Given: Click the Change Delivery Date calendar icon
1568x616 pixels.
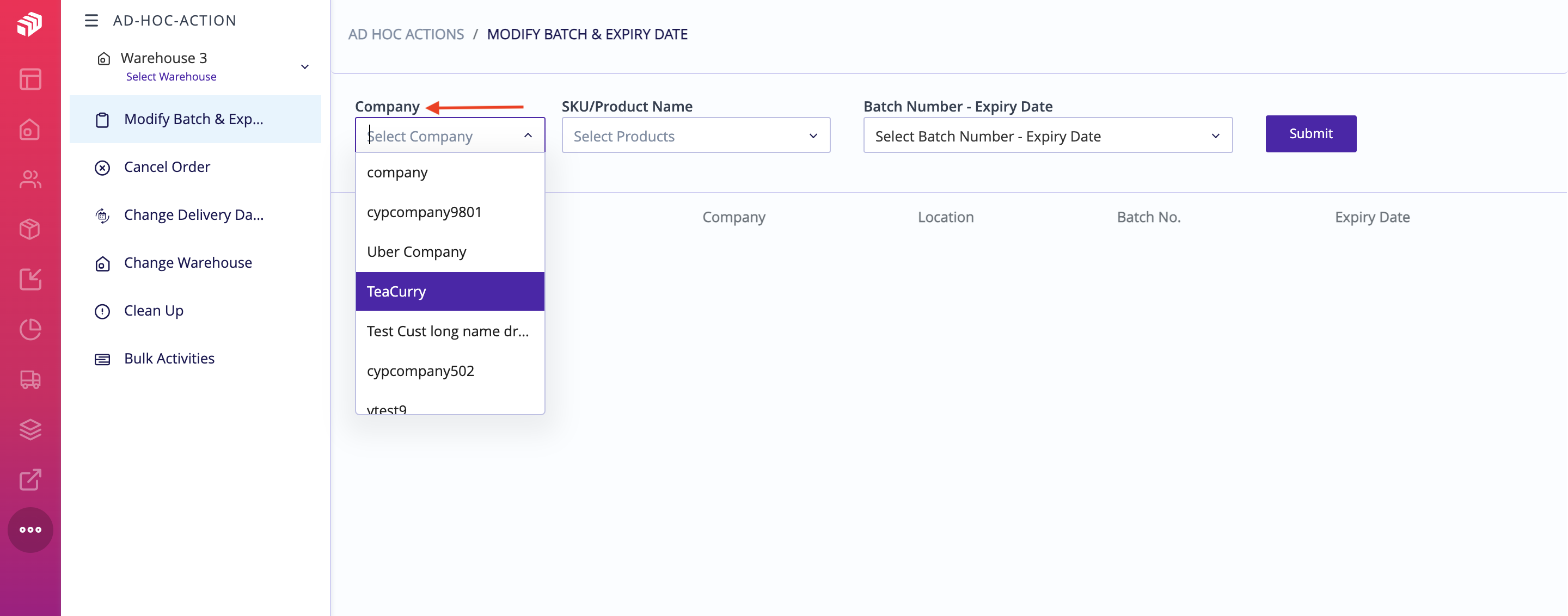Looking at the screenshot, I should (102, 215).
